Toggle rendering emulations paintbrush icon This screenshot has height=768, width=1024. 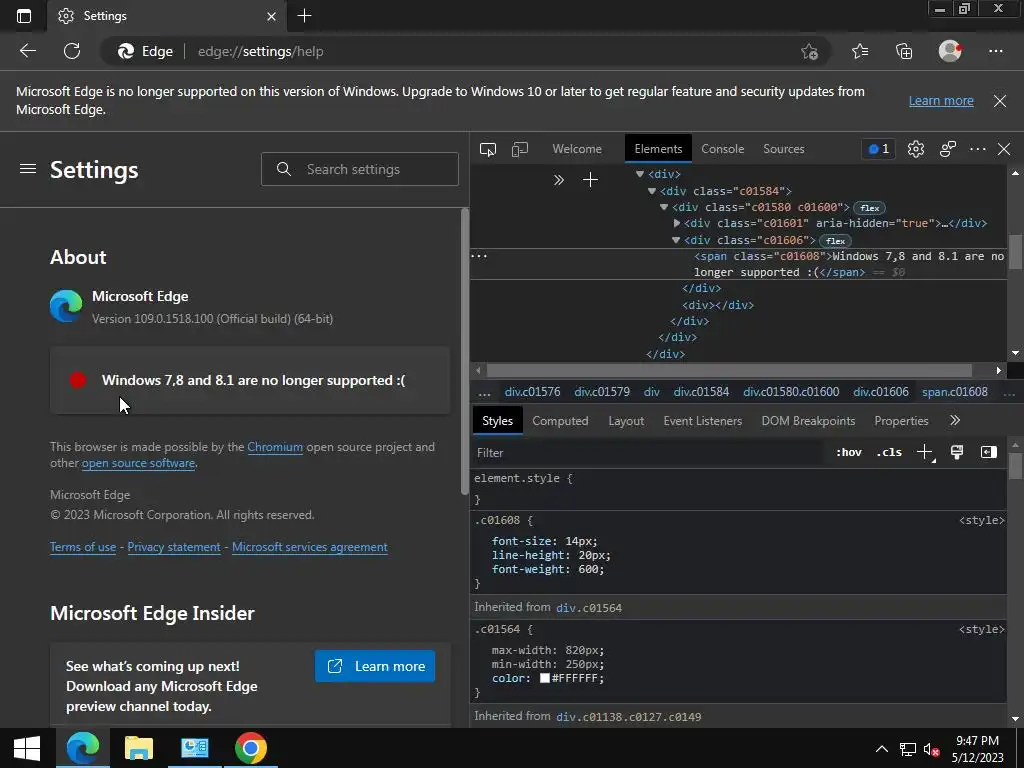957,452
